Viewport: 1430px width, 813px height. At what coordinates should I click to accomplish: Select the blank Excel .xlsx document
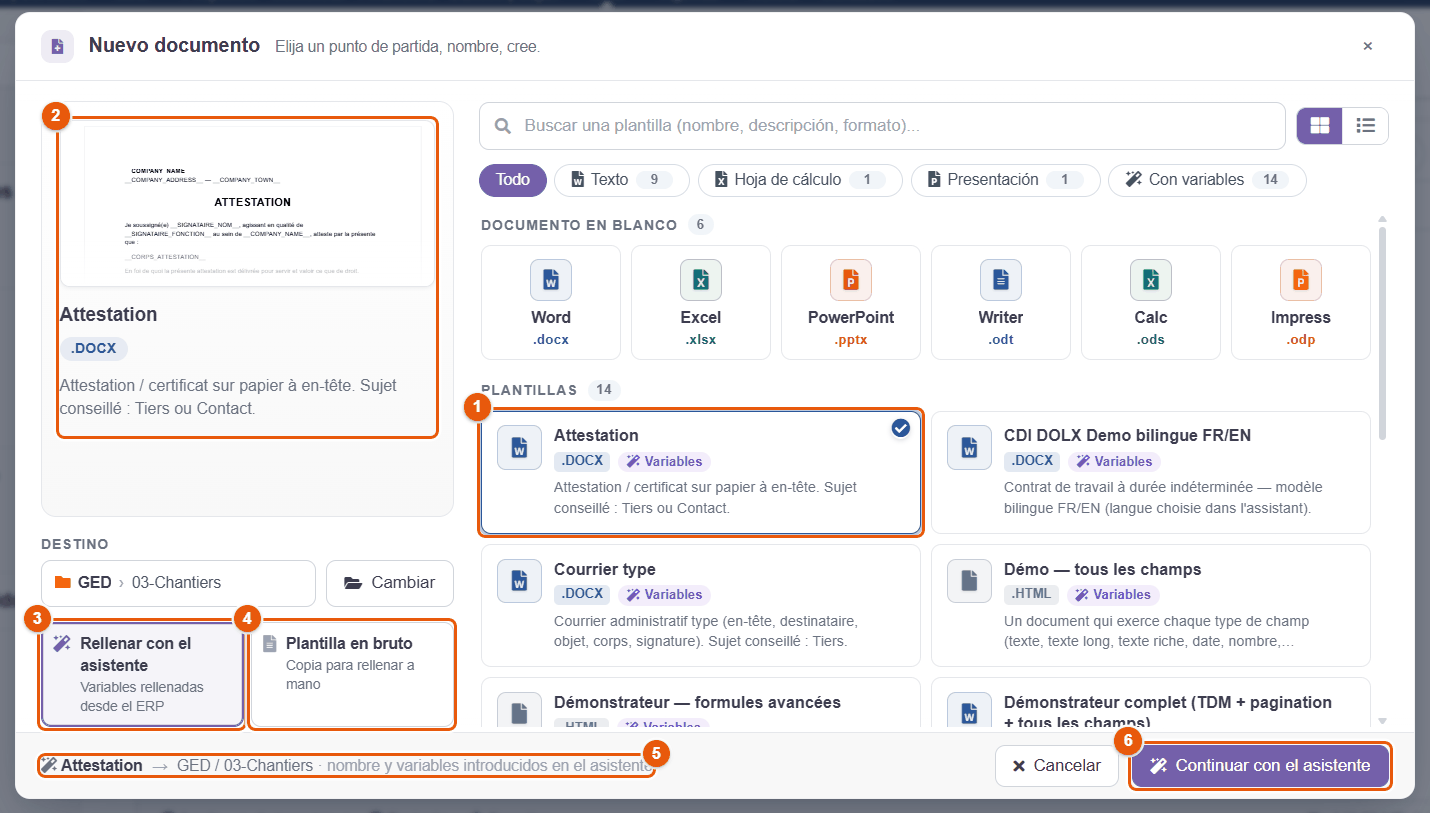pos(701,302)
